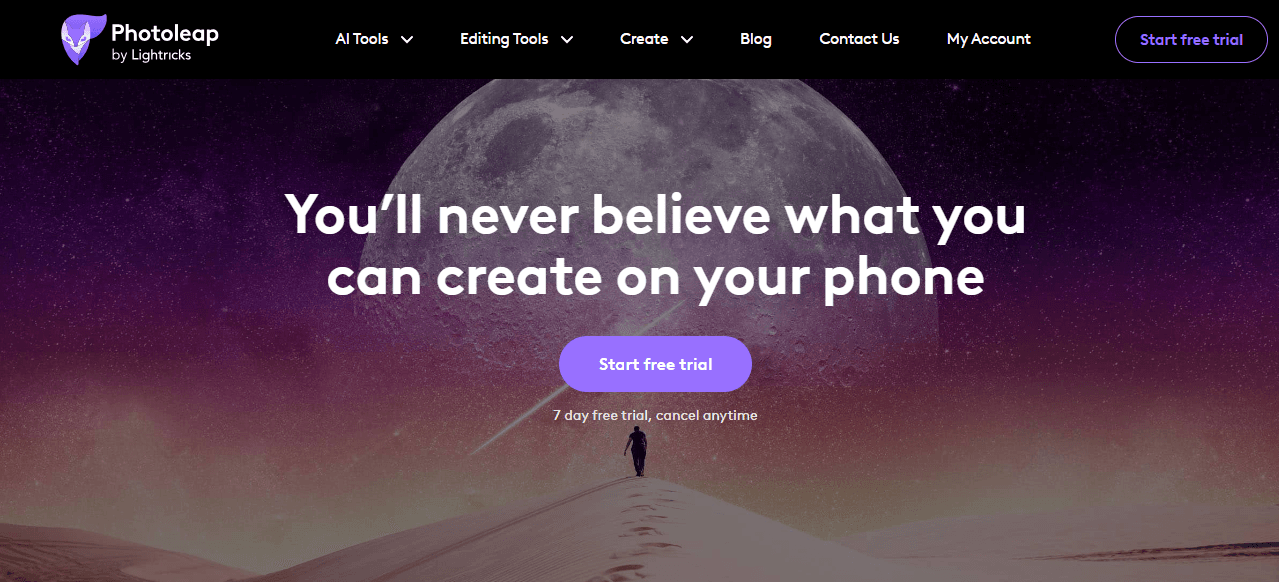Click the man walking on the dune
Screen dimensions: 1279x582
637,451
